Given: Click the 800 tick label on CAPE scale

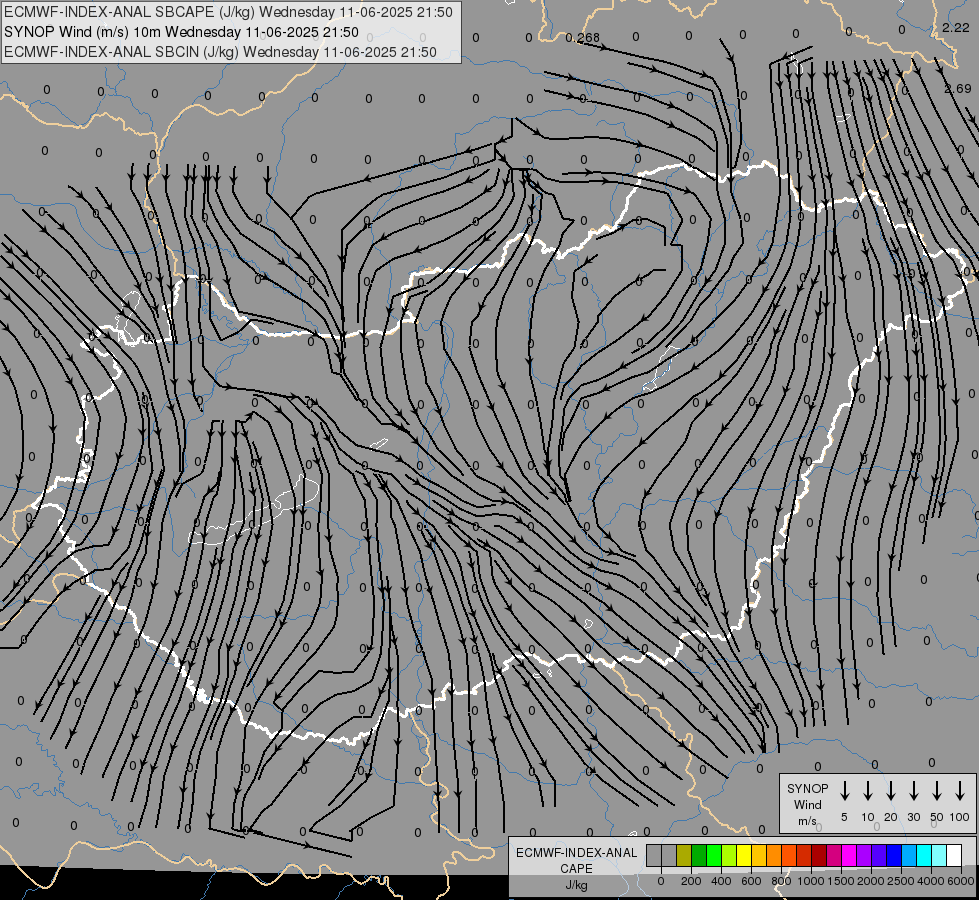Looking at the screenshot, I should (x=781, y=881).
